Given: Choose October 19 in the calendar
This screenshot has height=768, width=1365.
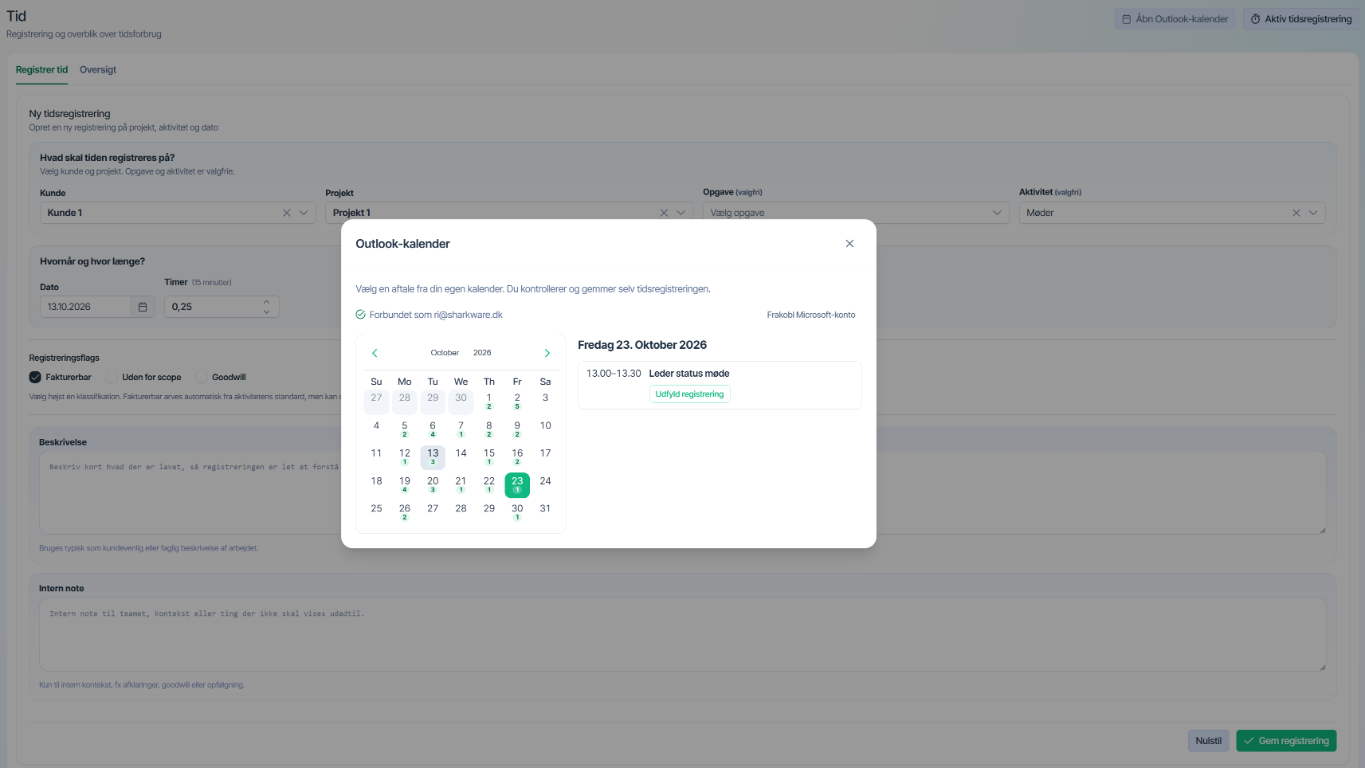Looking at the screenshot, I should click(405, 485).
